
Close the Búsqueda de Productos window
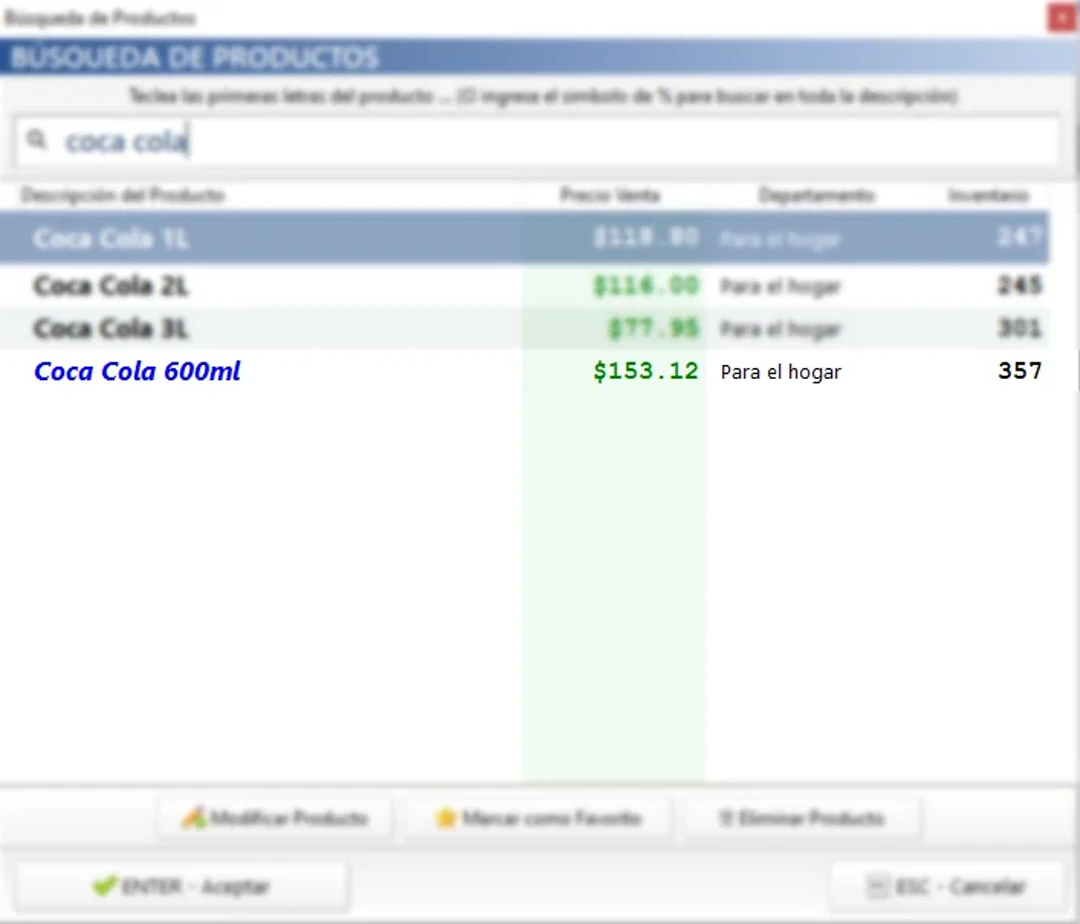pyautogui.click(x=1061, y=18)
